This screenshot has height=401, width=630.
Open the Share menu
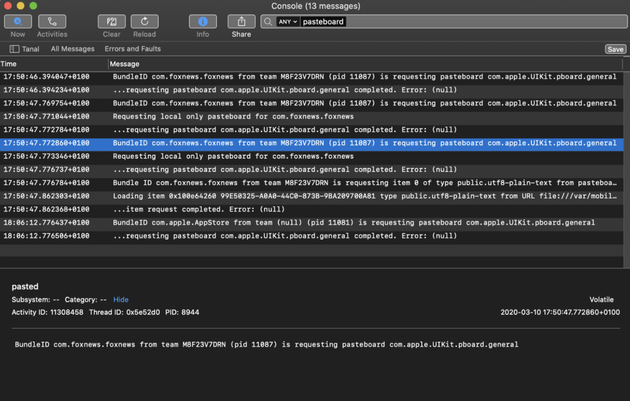241,21
